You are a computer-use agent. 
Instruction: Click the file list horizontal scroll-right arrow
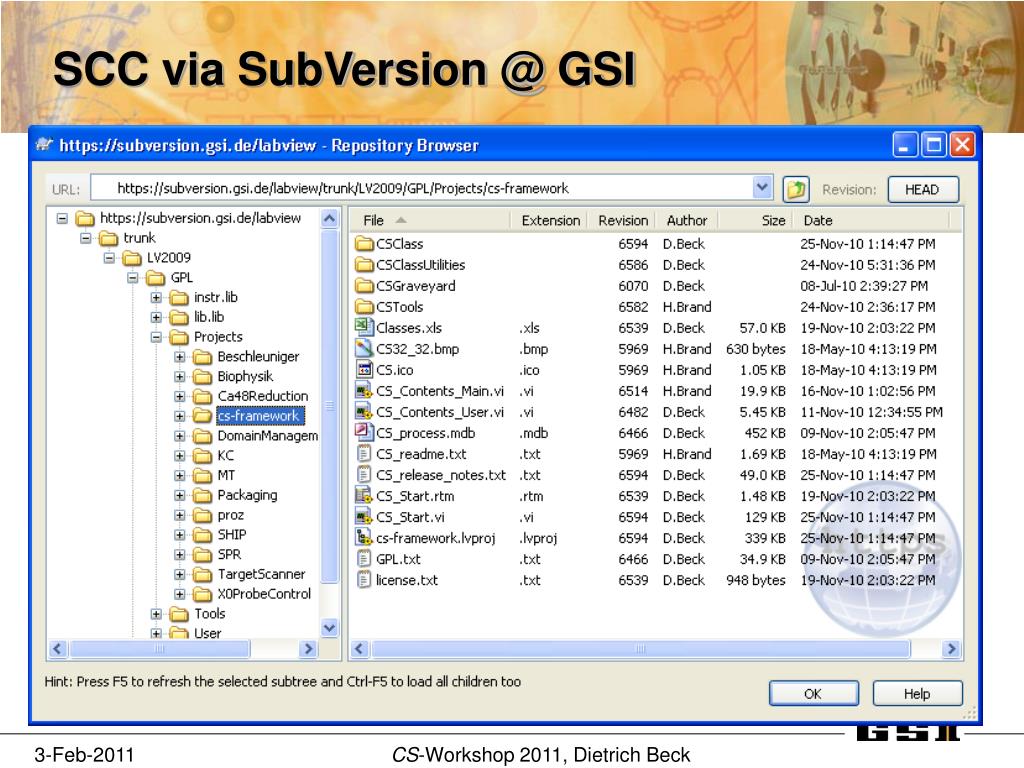point(952,648)
